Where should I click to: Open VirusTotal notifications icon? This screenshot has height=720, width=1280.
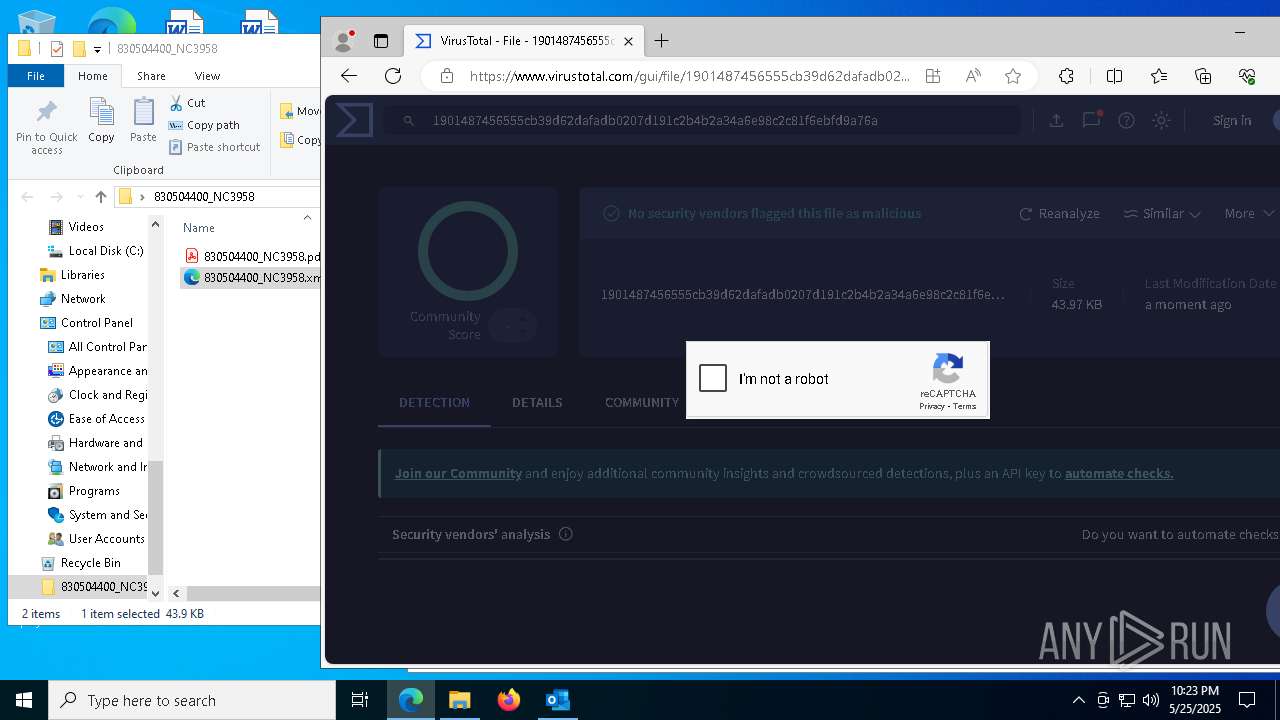pyautogui.click(x=1091, y=120)
